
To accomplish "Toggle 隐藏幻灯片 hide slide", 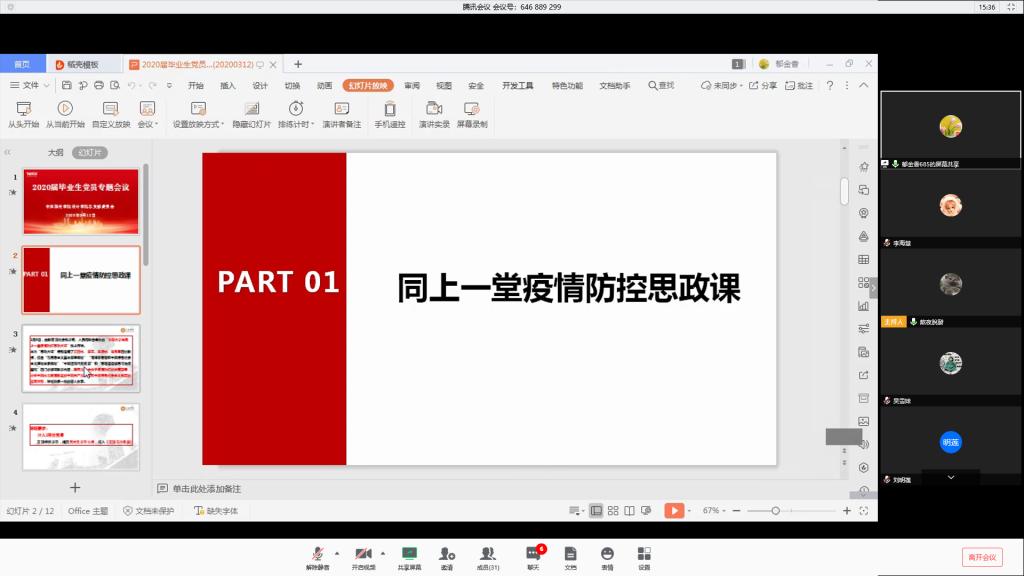I will (252, 108).
